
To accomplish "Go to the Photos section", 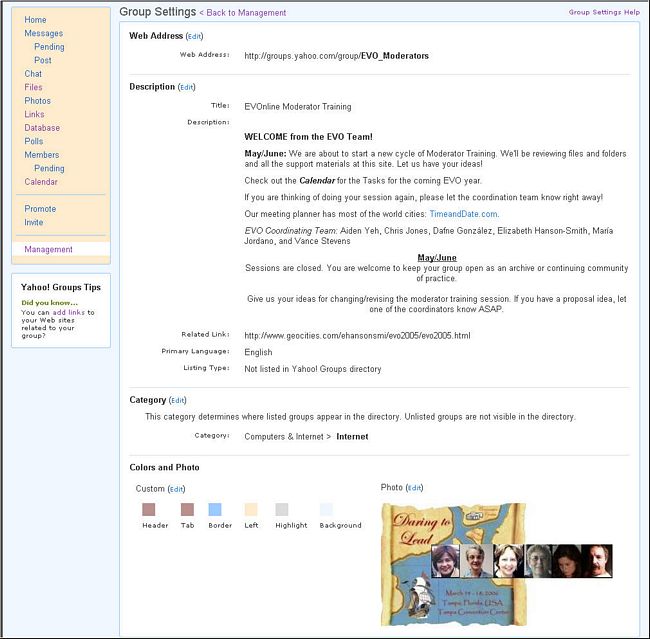I will pyautogui.click(x=37, y=101).
